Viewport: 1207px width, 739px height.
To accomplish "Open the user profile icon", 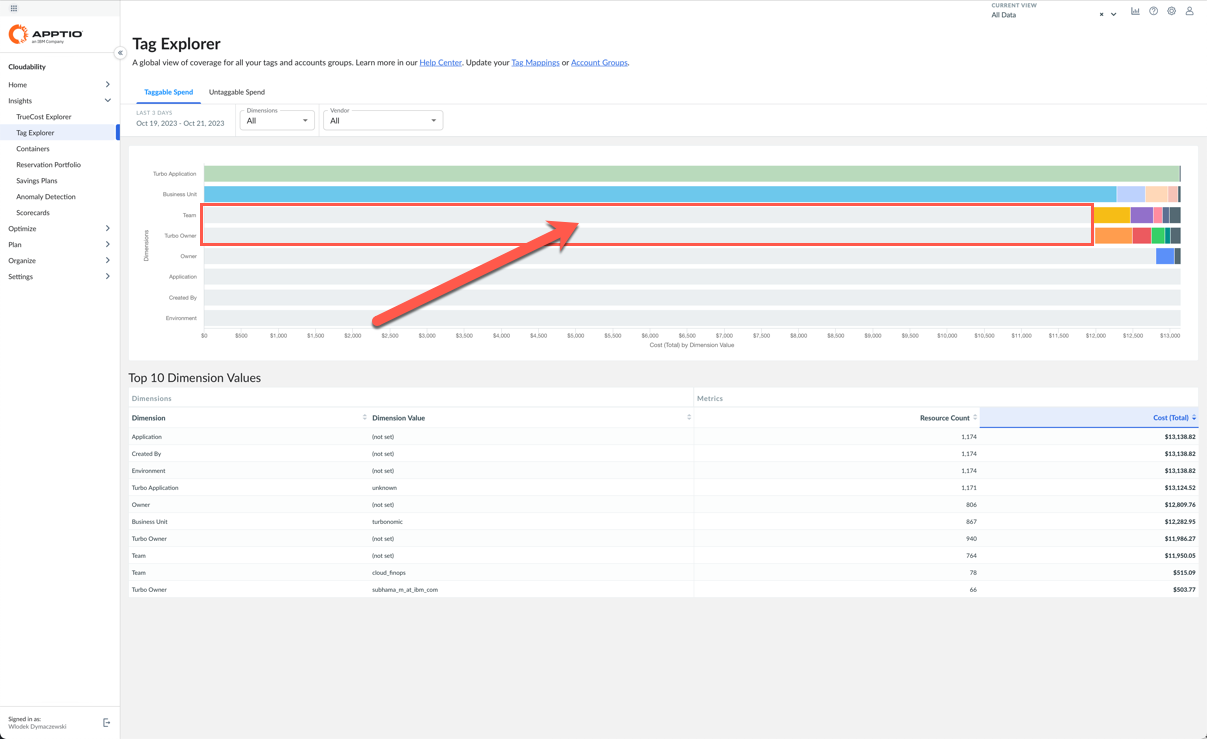I will (x=1189, y=11).
